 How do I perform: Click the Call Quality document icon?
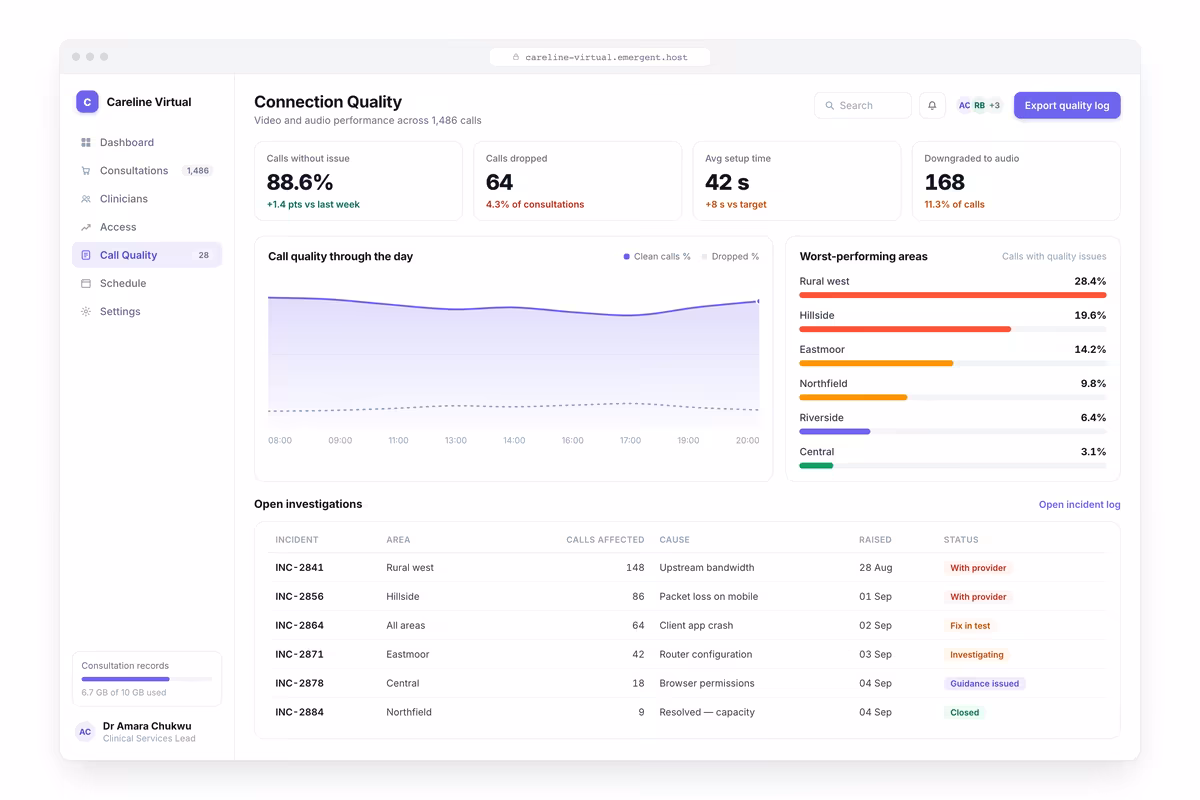86,255
